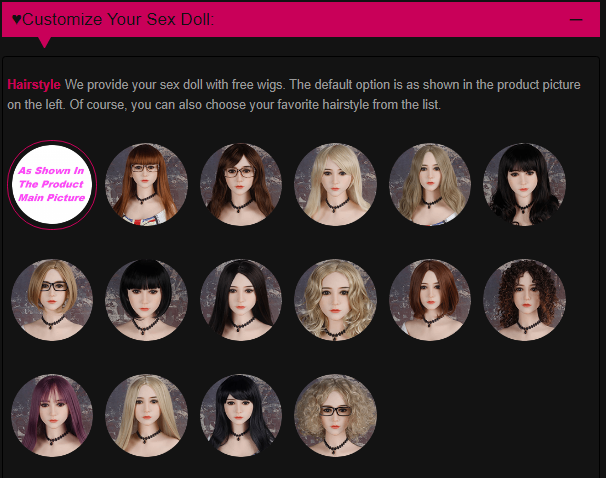
Task: Choose the short black bob with blunt bangs
Action: click(146, 300)
